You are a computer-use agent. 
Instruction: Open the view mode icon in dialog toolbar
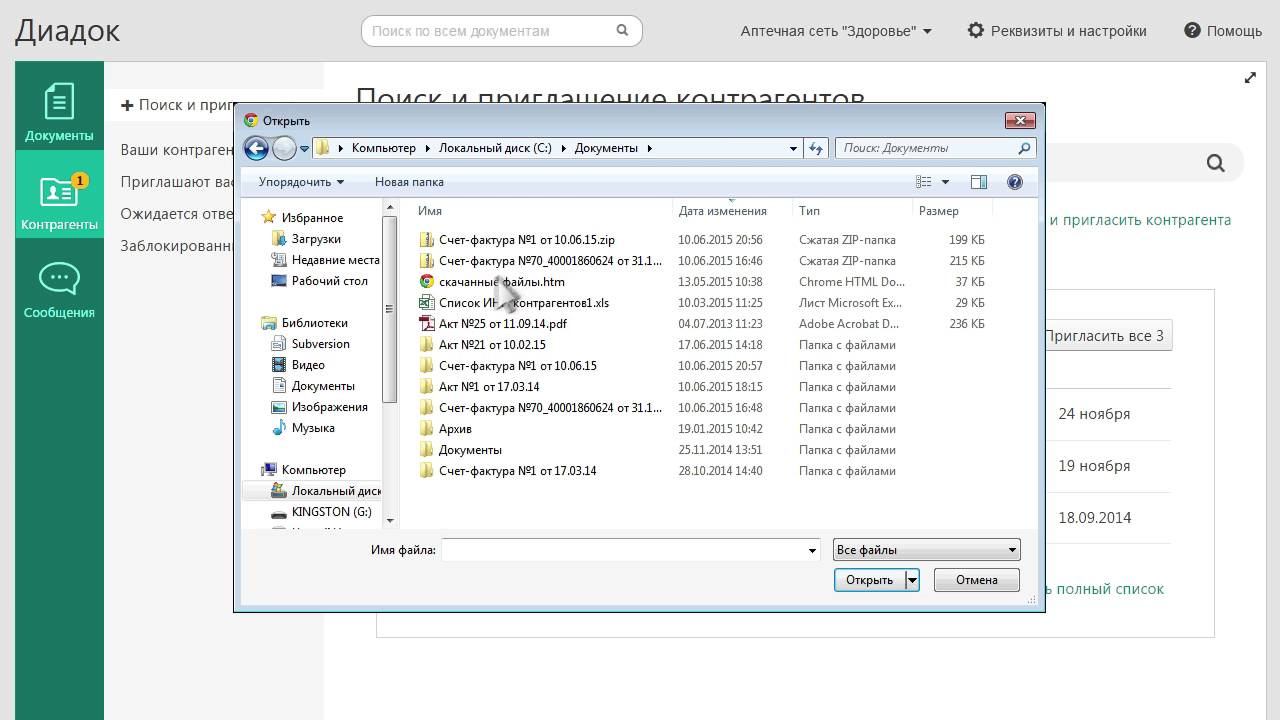pos(924,182)
